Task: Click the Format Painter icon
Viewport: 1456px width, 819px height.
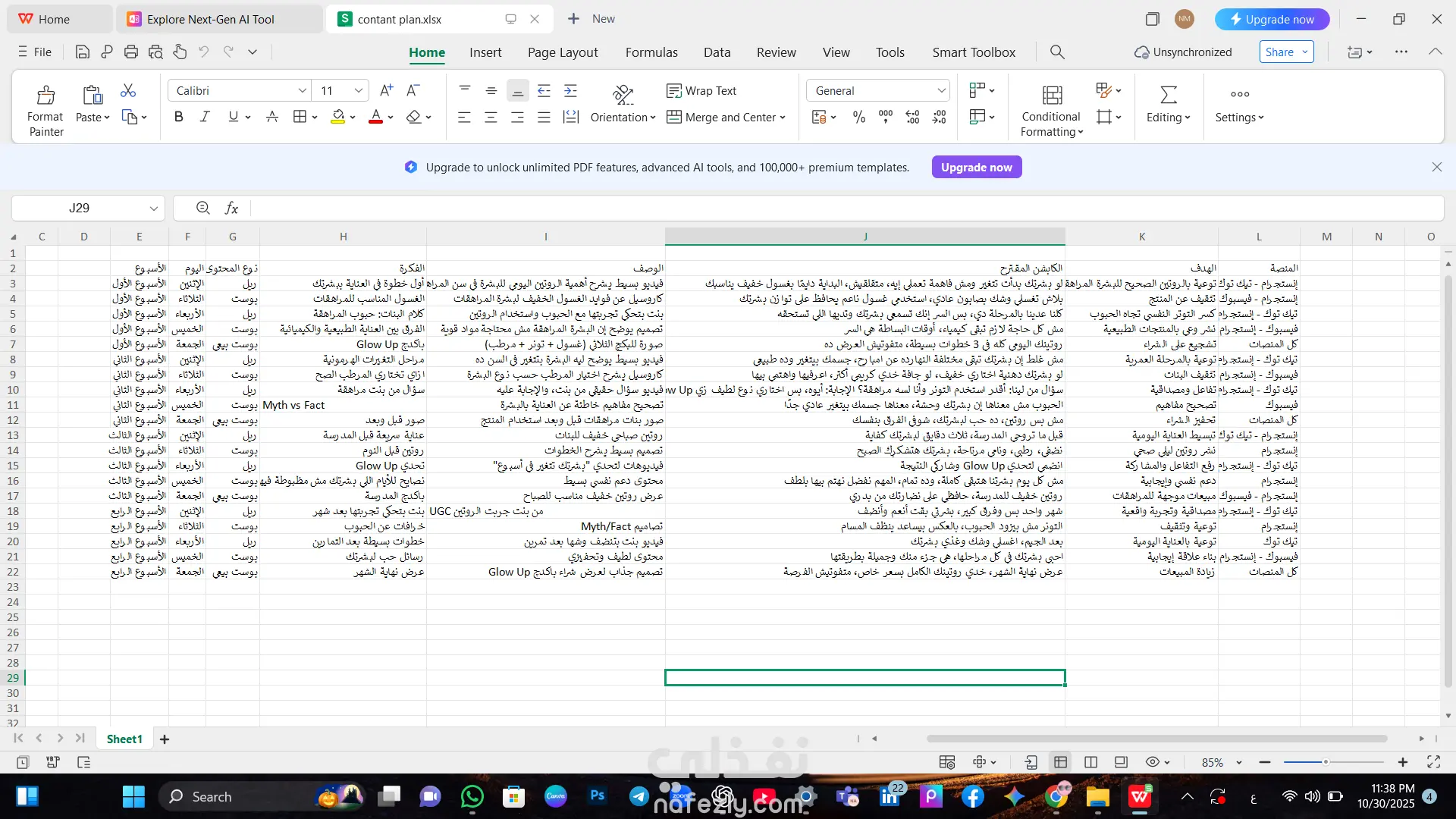Action: pyautogui.click(x=45, y=96)
